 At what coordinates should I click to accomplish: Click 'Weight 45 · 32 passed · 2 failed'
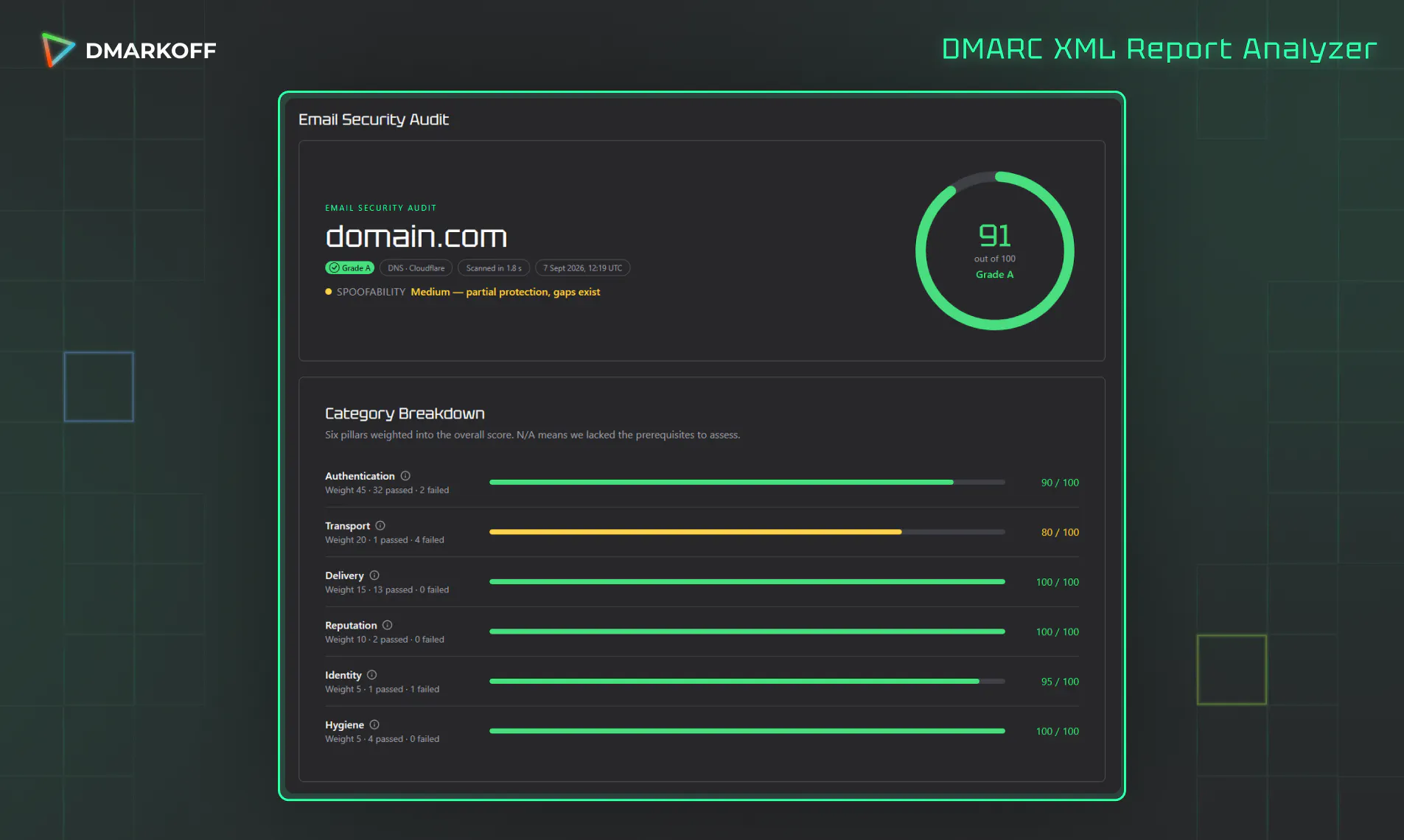387,490
